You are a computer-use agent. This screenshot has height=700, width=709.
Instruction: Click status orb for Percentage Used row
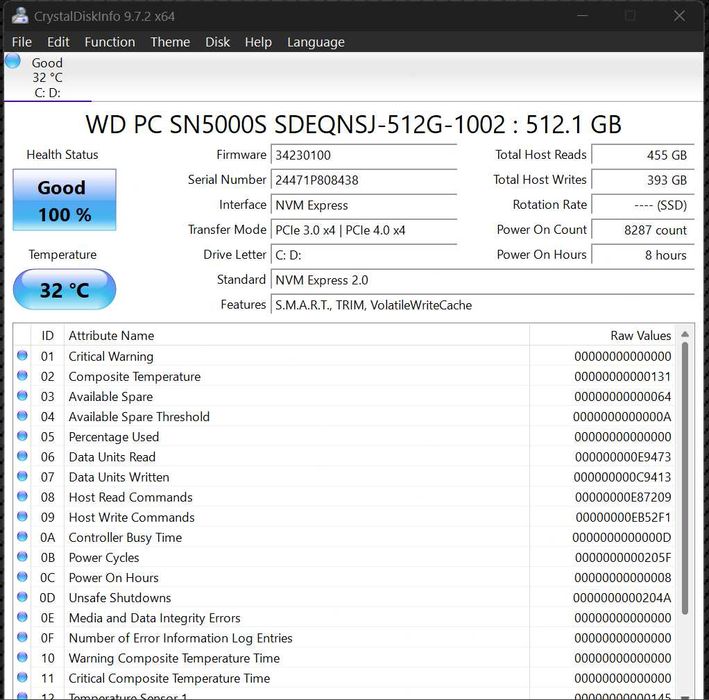[x=22, y=436]
